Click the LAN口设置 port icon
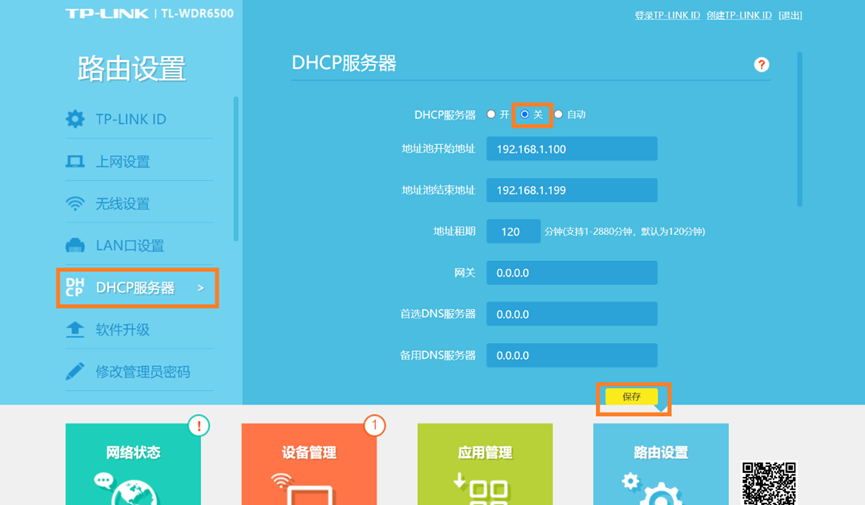Image resolution: width=865 pixels, height=505 pixels. (x=75, y=246)
